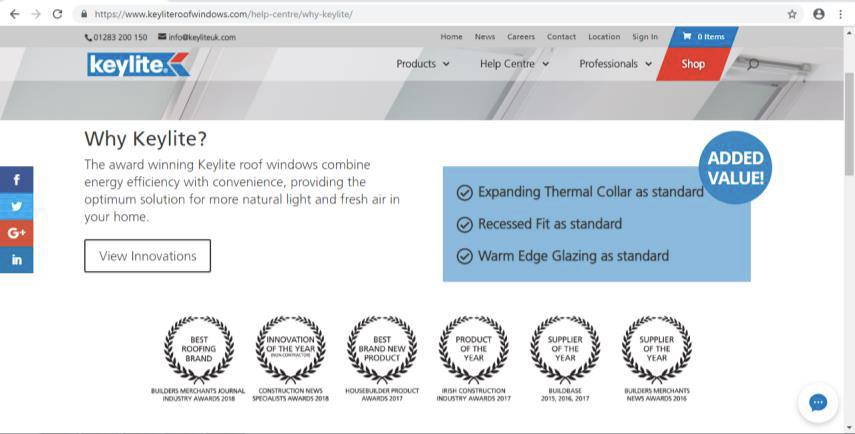Call the 01283 200 150 number link
Image resolution: width=855 pixels, height=434 pixels.
click(120, 37)
